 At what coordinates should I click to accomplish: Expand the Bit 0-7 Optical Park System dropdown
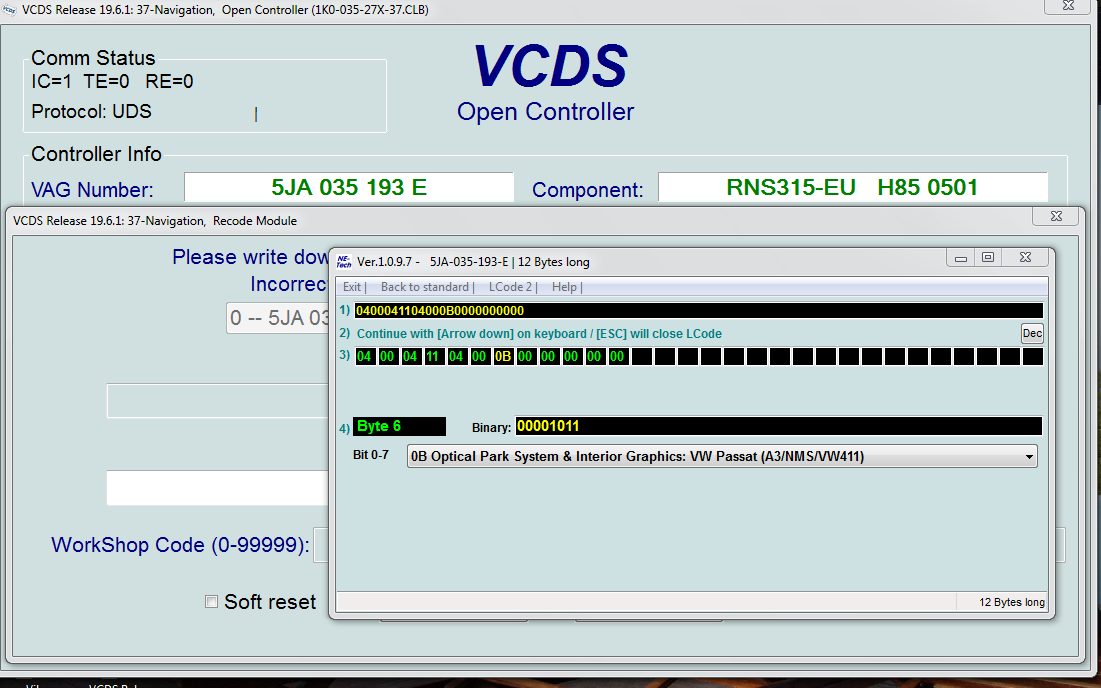(722, 456)
